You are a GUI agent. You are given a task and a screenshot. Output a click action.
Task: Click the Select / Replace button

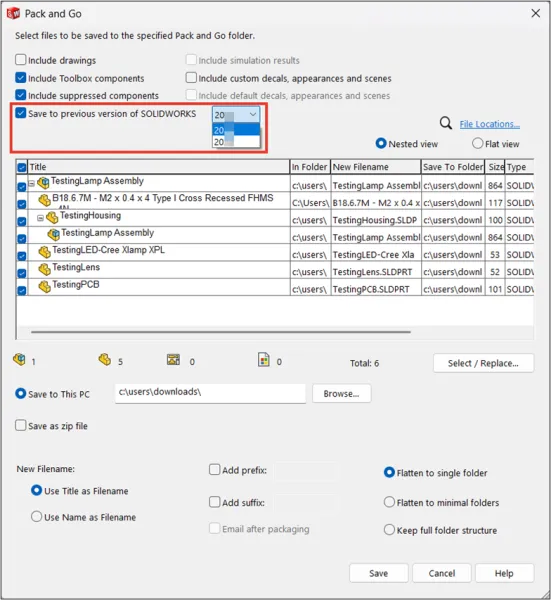coord(483,363)
